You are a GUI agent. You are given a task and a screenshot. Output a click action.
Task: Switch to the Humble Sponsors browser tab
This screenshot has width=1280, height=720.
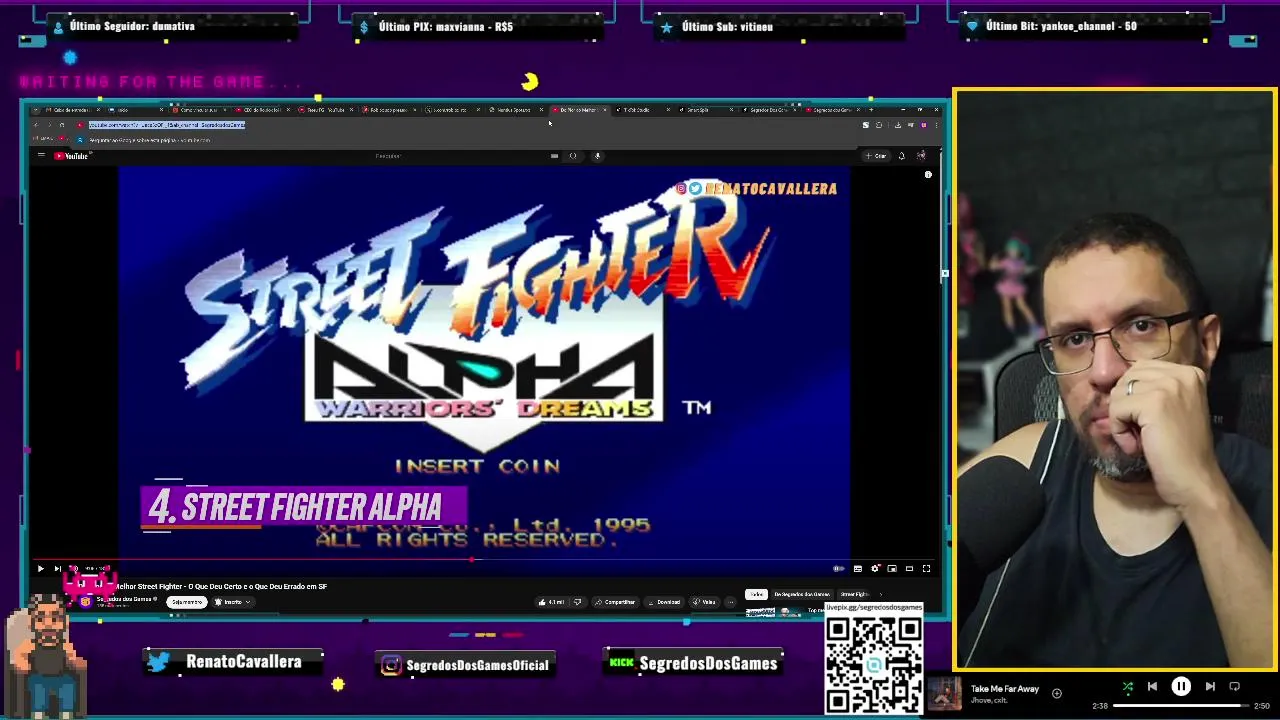tap(517, 110)
